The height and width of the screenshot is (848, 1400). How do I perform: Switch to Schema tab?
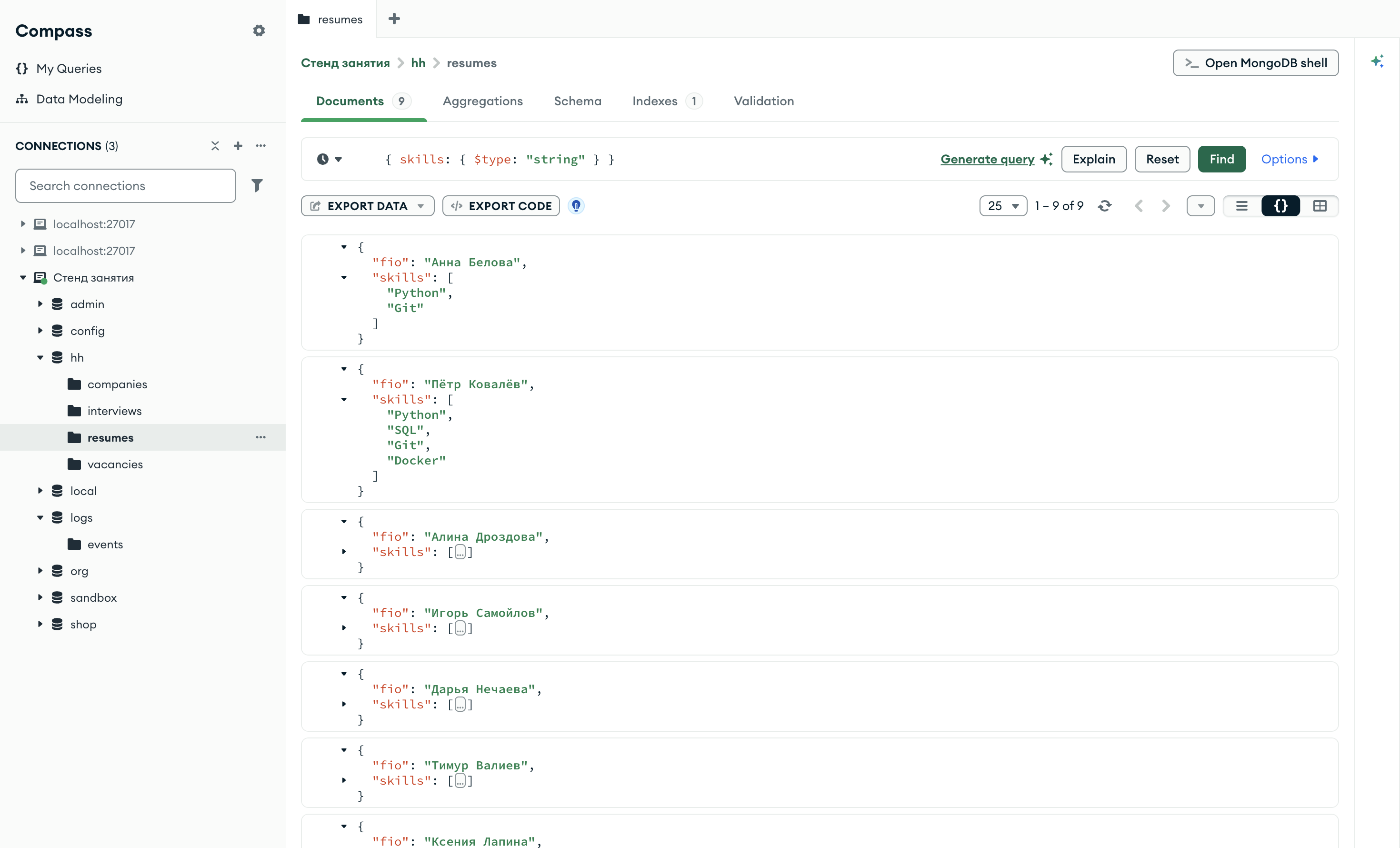point(577,101)
